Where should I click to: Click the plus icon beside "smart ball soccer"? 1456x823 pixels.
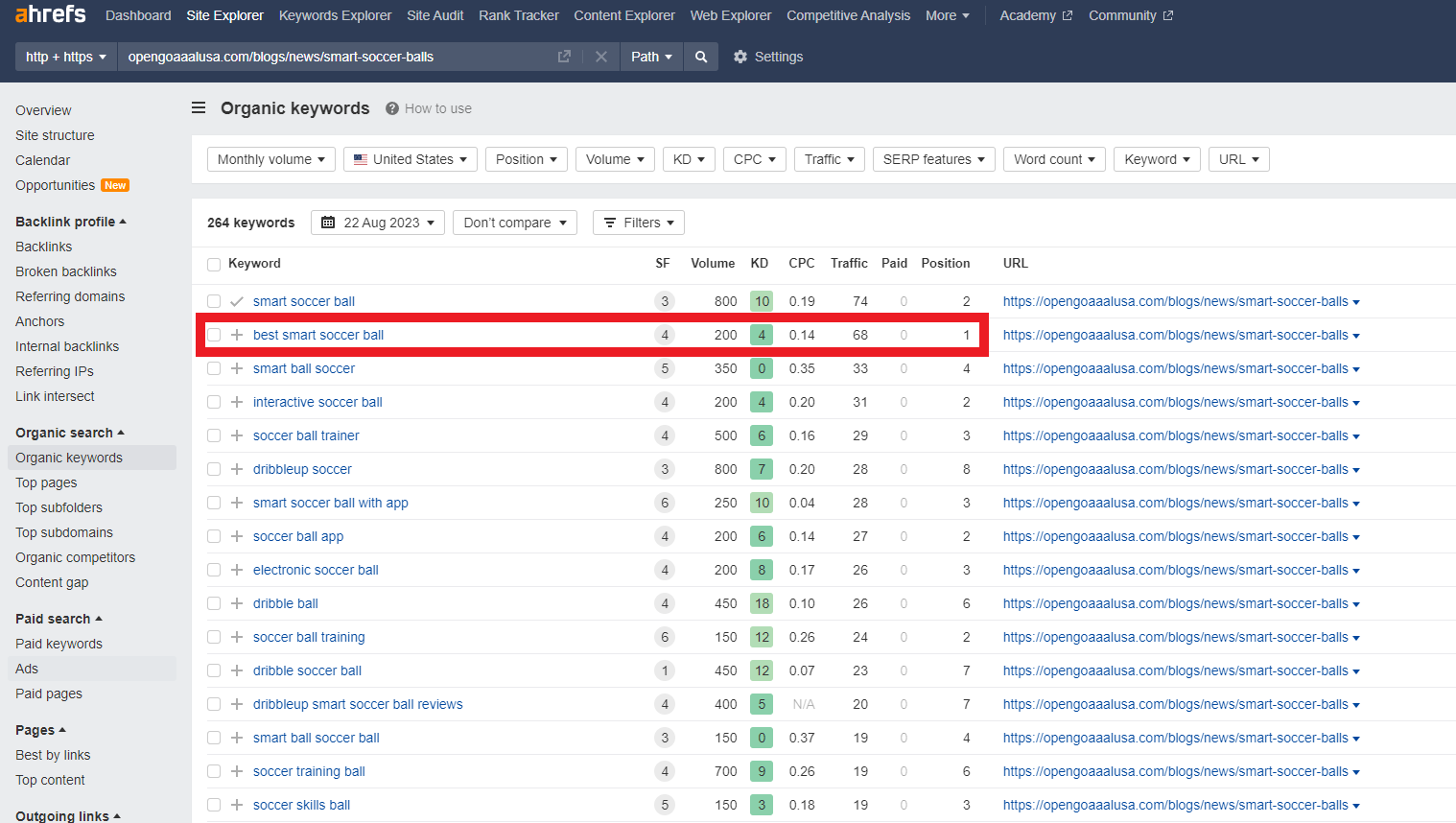tap(236, 368)
